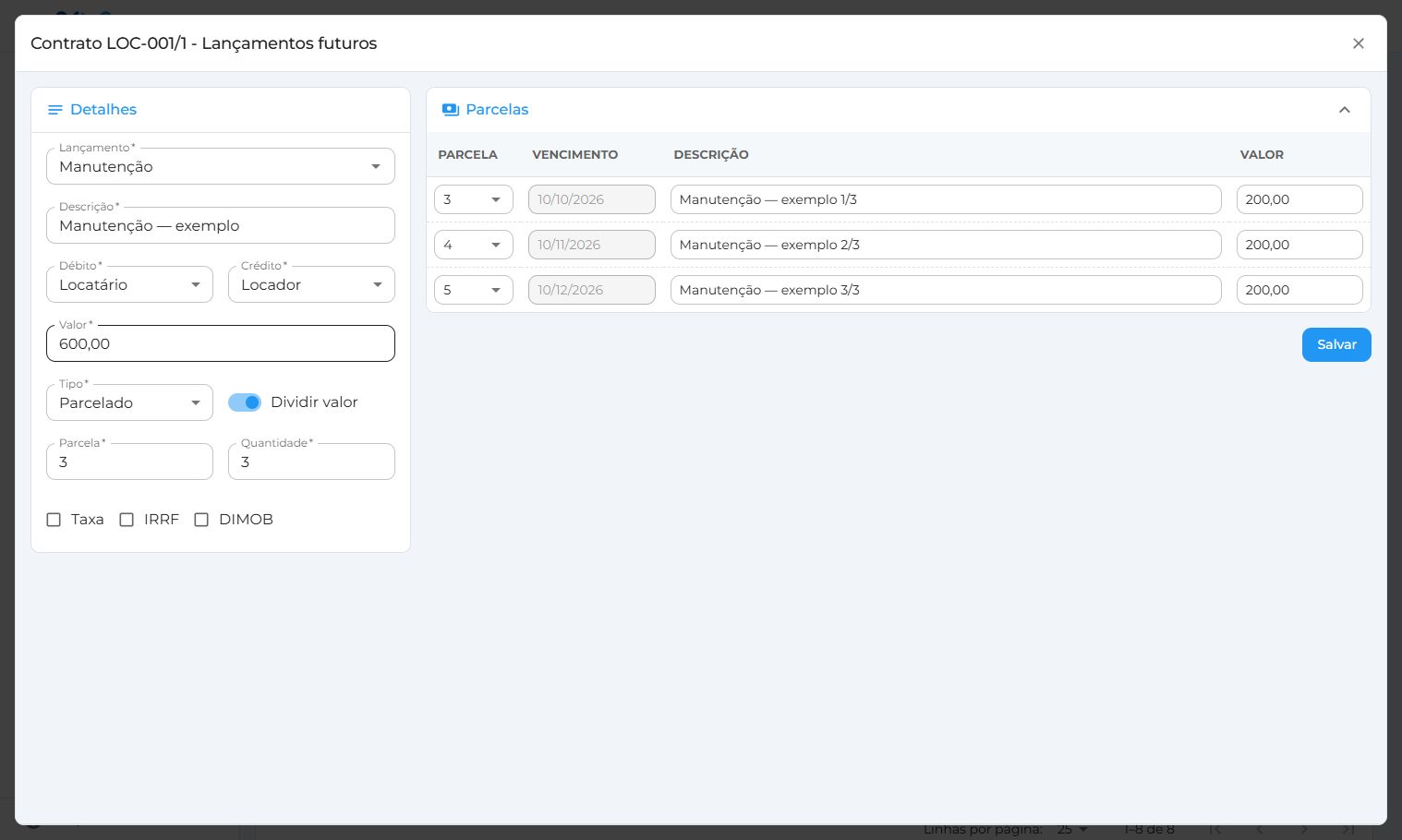The width and height of the screenshot is (1402, 840).
Task: Click the Detalhes panel lines icon
Action: click(55, 110)
